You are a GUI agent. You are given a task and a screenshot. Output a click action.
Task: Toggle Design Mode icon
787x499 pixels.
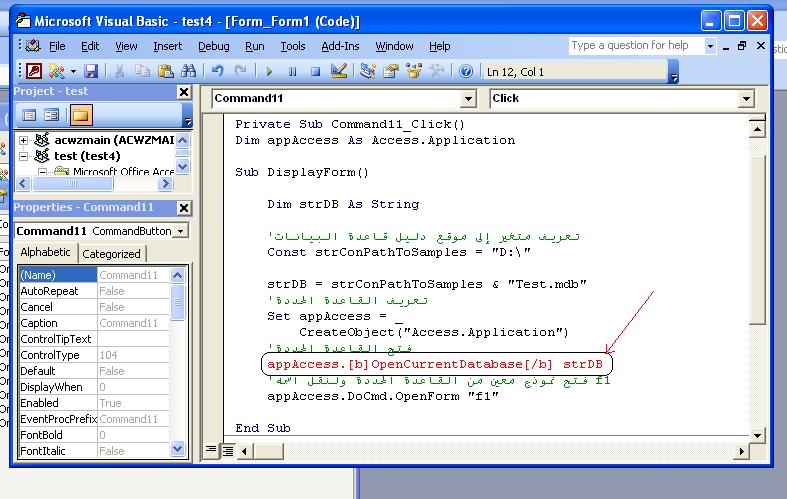339,71
